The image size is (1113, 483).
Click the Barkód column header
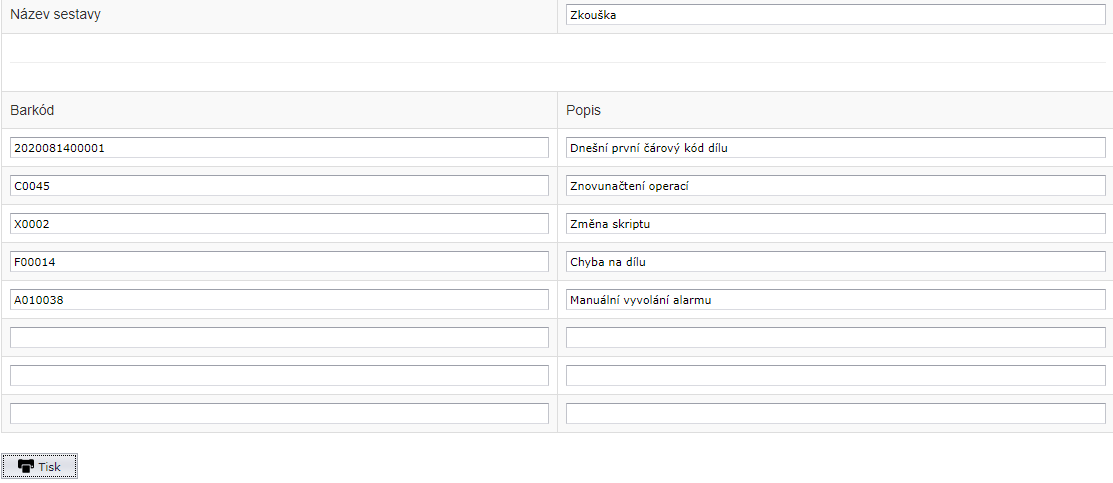point(30,110)
